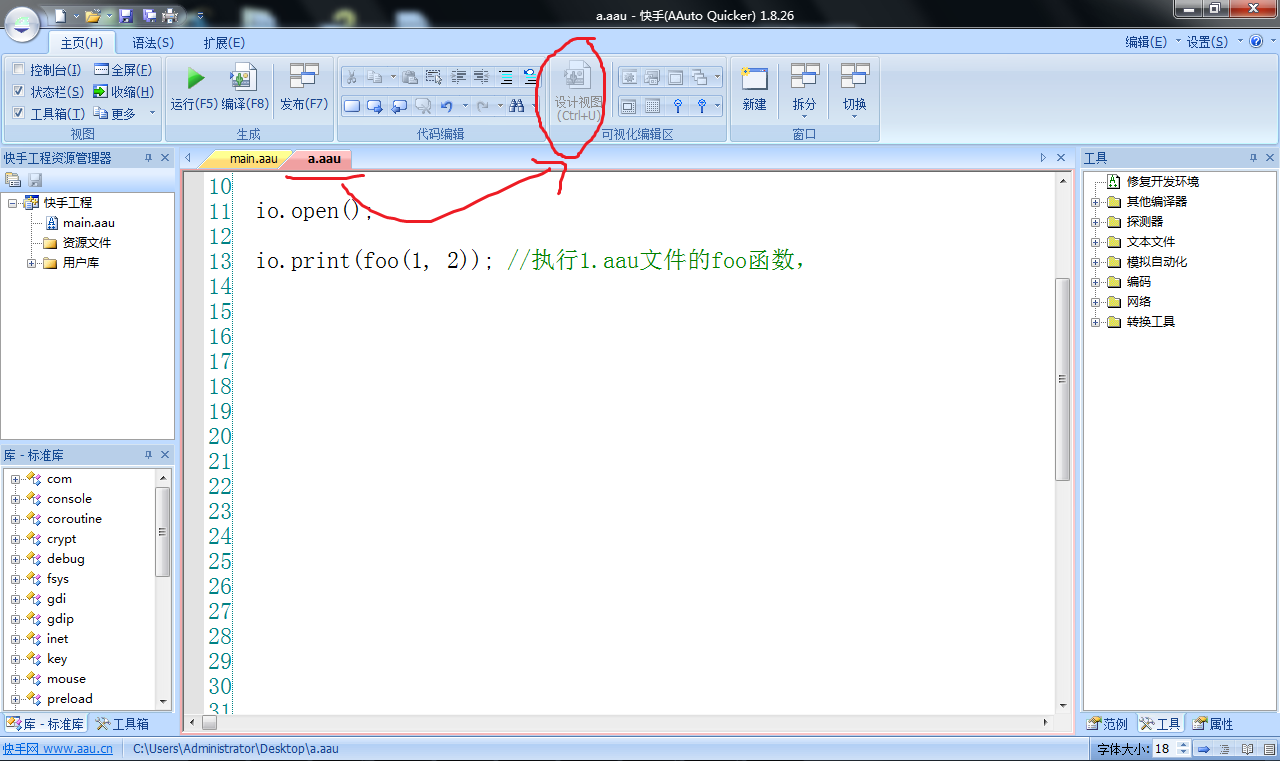
Task: Click the blank rectangle bookmark icon in code editing
Action: (352, 106)
